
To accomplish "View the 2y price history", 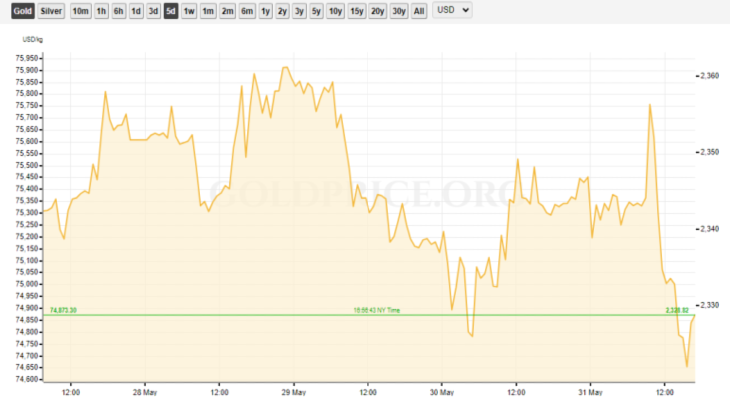I will (282, 11).
